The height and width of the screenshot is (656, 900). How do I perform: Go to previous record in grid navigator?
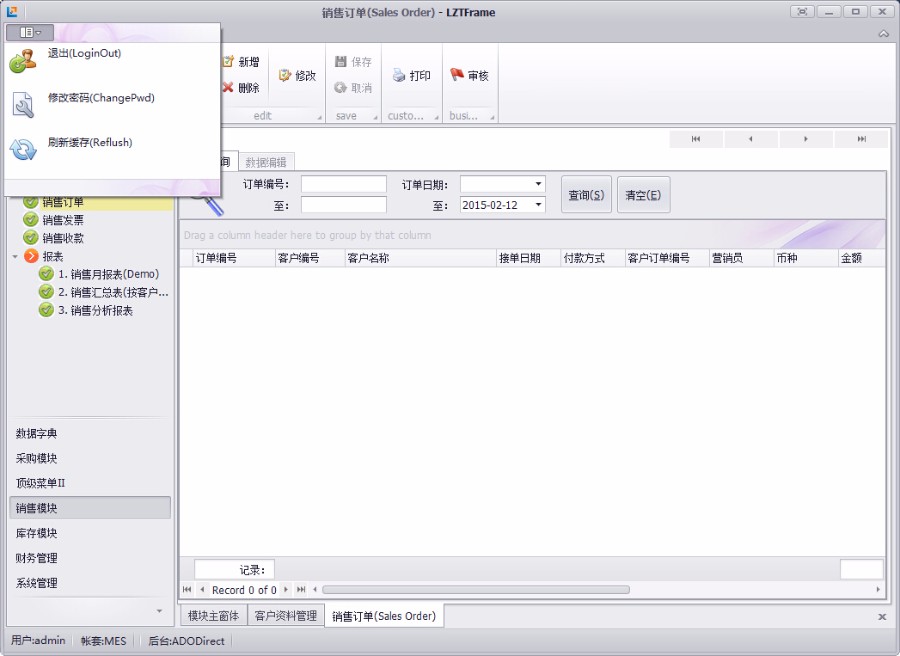tap(202, 589)
